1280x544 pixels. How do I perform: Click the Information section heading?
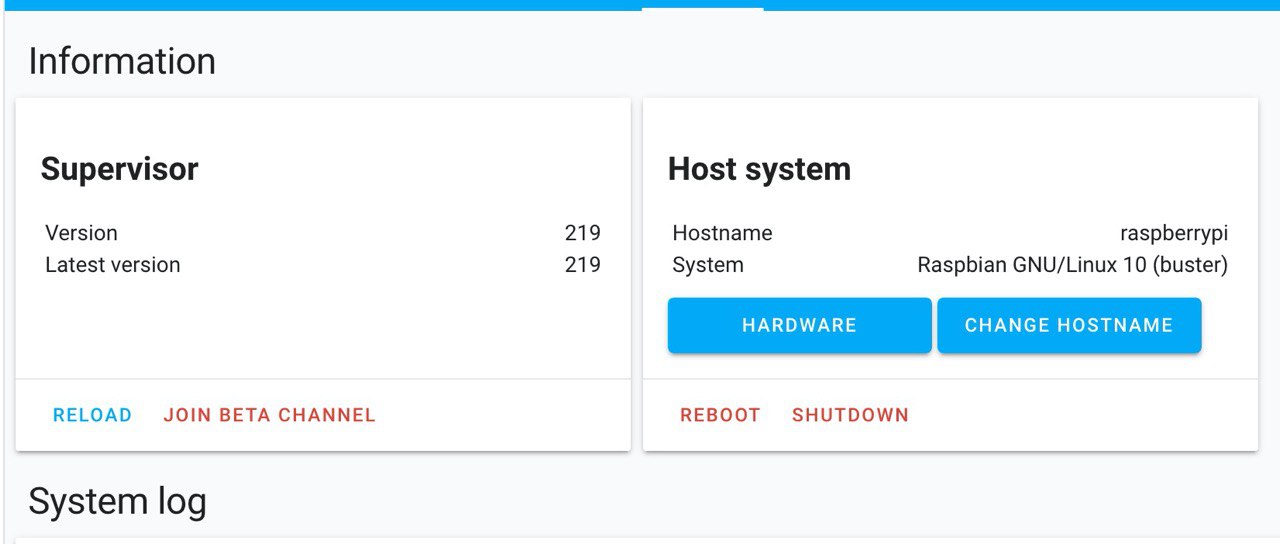tap(122, 61)
